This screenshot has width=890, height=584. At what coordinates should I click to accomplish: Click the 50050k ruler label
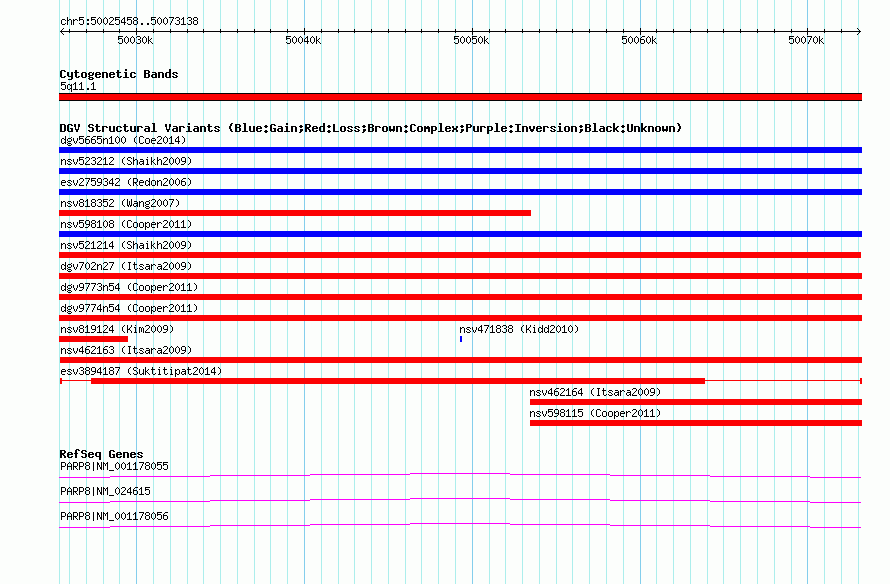tap(471, 40)
